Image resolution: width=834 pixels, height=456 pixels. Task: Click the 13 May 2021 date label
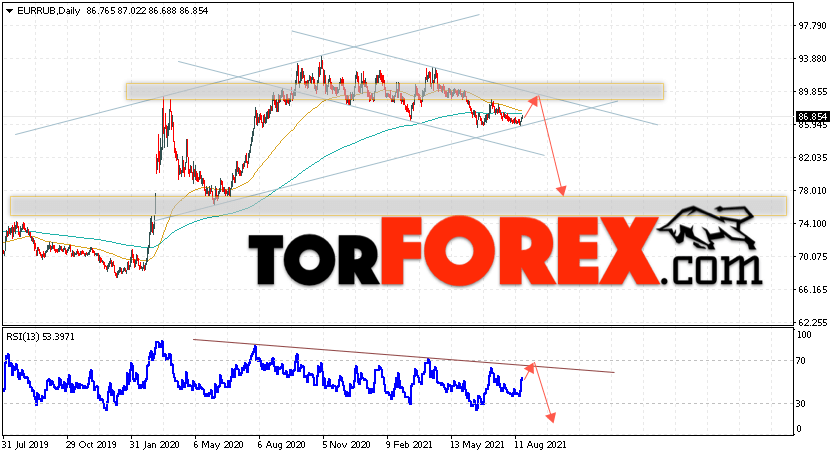(x=477, y=444)
